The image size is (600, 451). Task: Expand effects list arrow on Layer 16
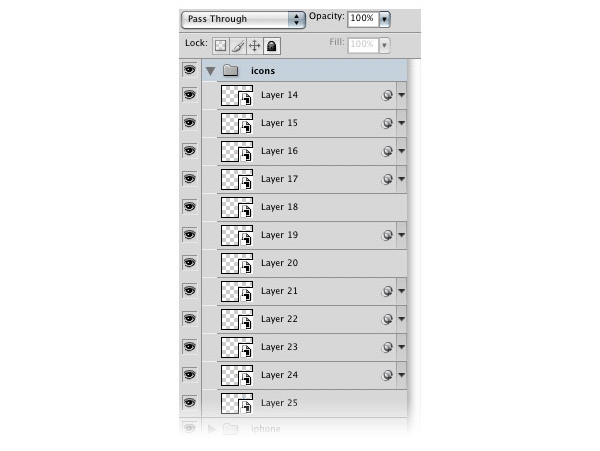tap(401, 152)
